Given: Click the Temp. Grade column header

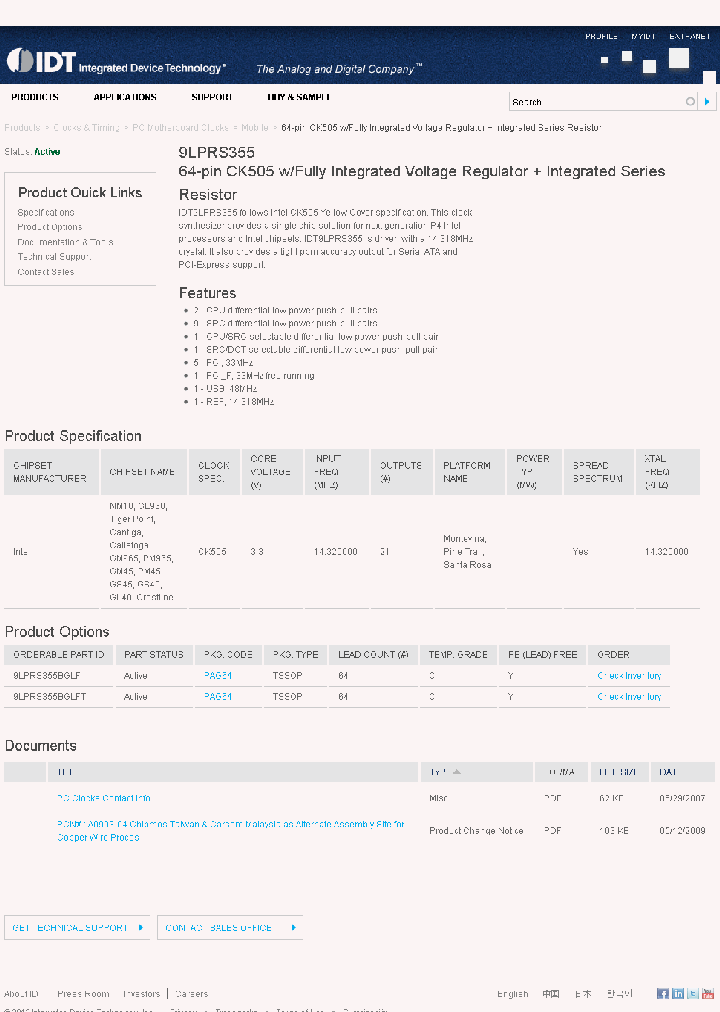Looking at the screenshot, I should [458, 654].
